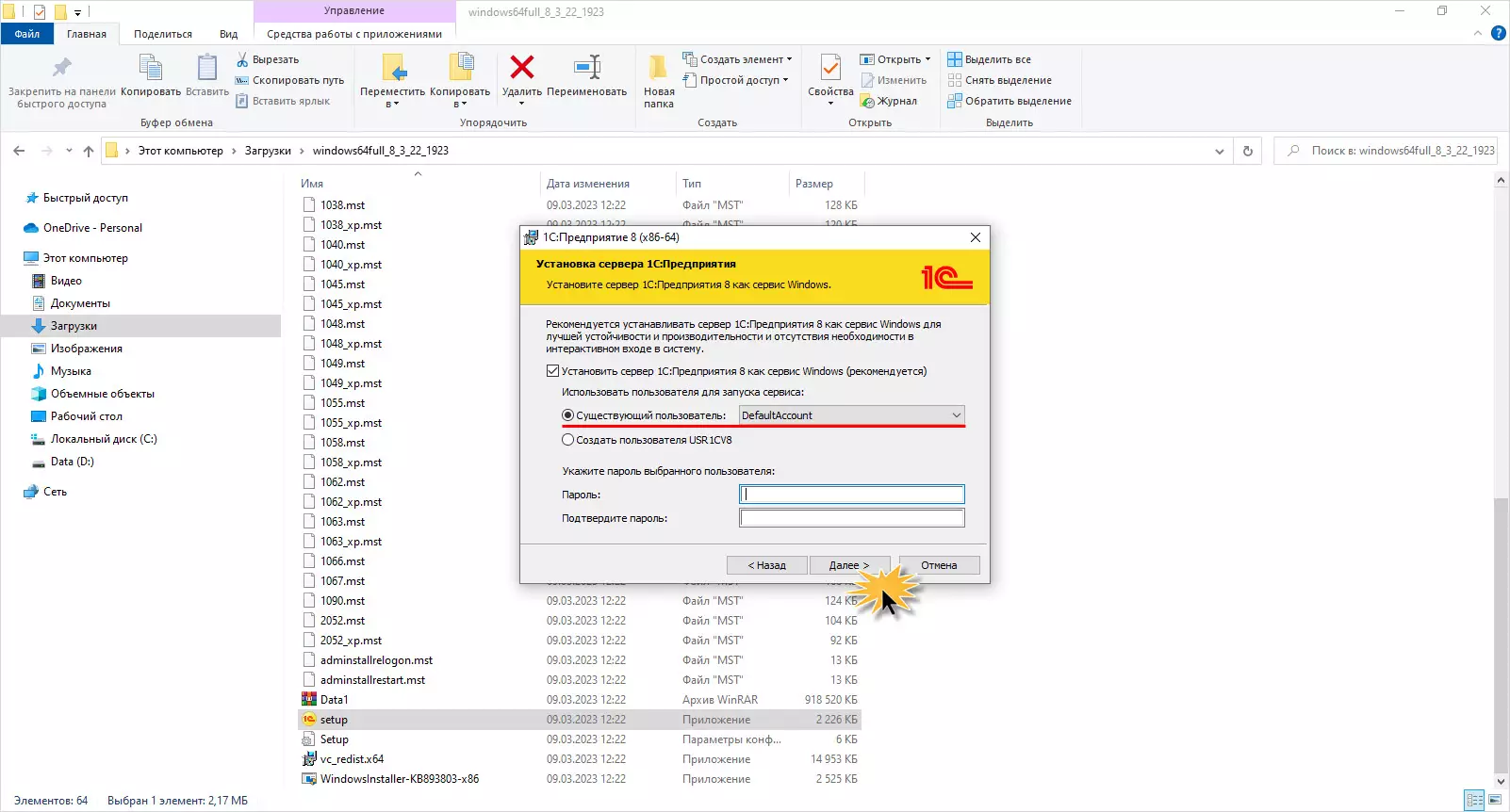1510x812 pixels.
Task: Close the 1C:Предприятие 8 installer dialog
Action: coord(976,237)
